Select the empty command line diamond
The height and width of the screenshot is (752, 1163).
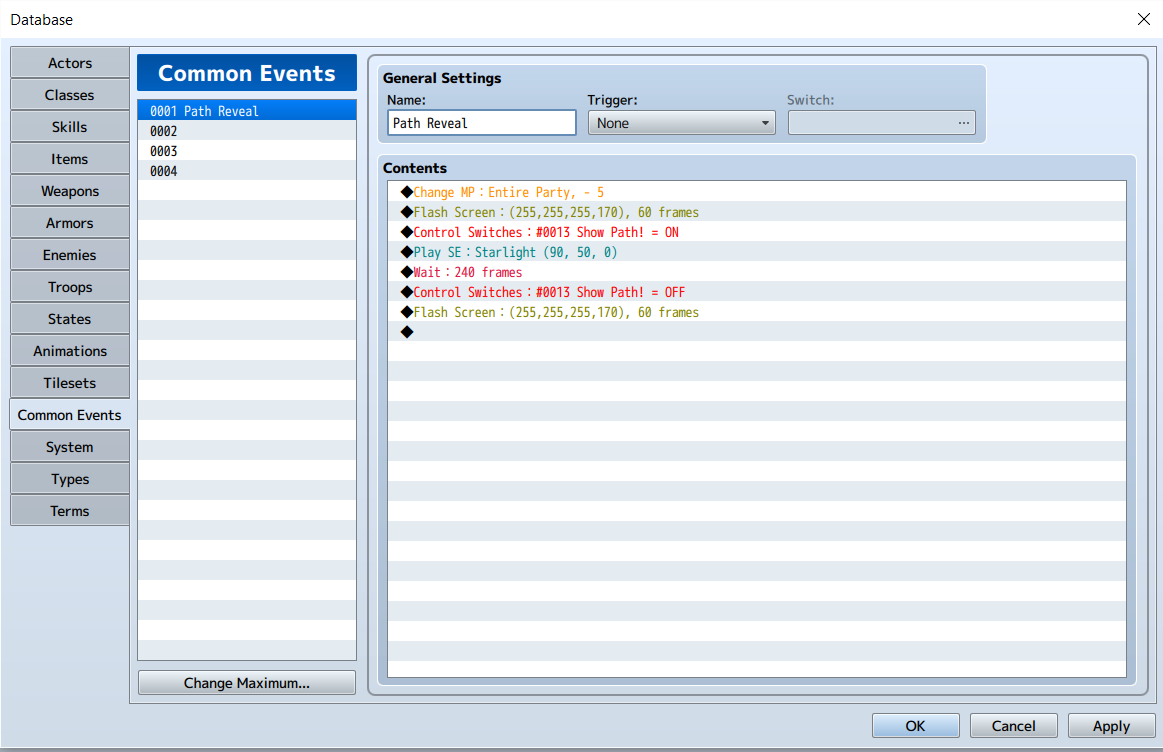coord(406,332)
